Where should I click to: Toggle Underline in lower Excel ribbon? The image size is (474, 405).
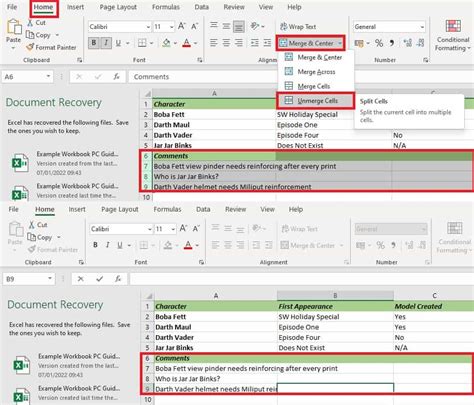point(120,245)
